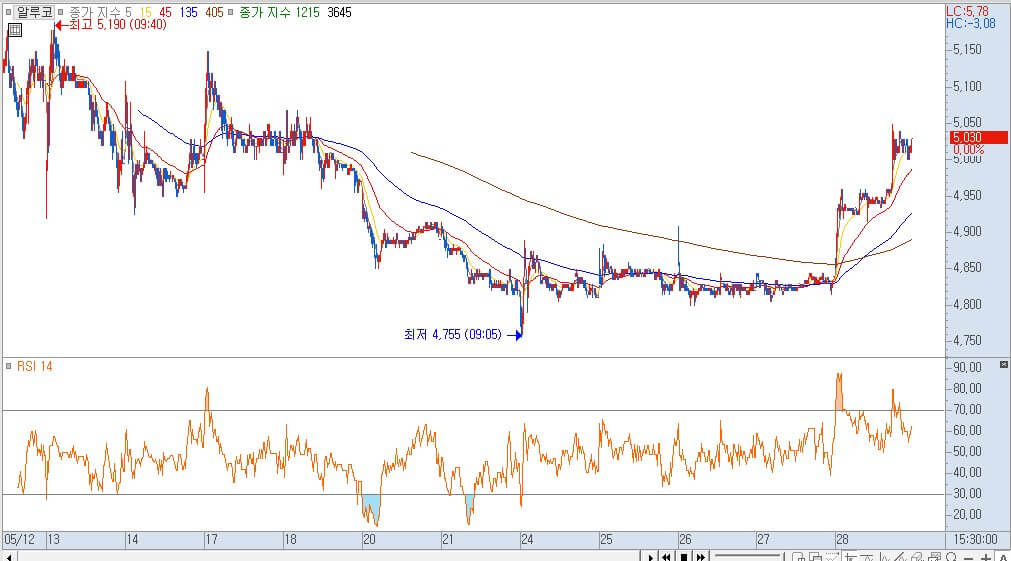Select the RSI 14 indicator label
This screenshot has width=1011, height=561.
coord(34,366)
